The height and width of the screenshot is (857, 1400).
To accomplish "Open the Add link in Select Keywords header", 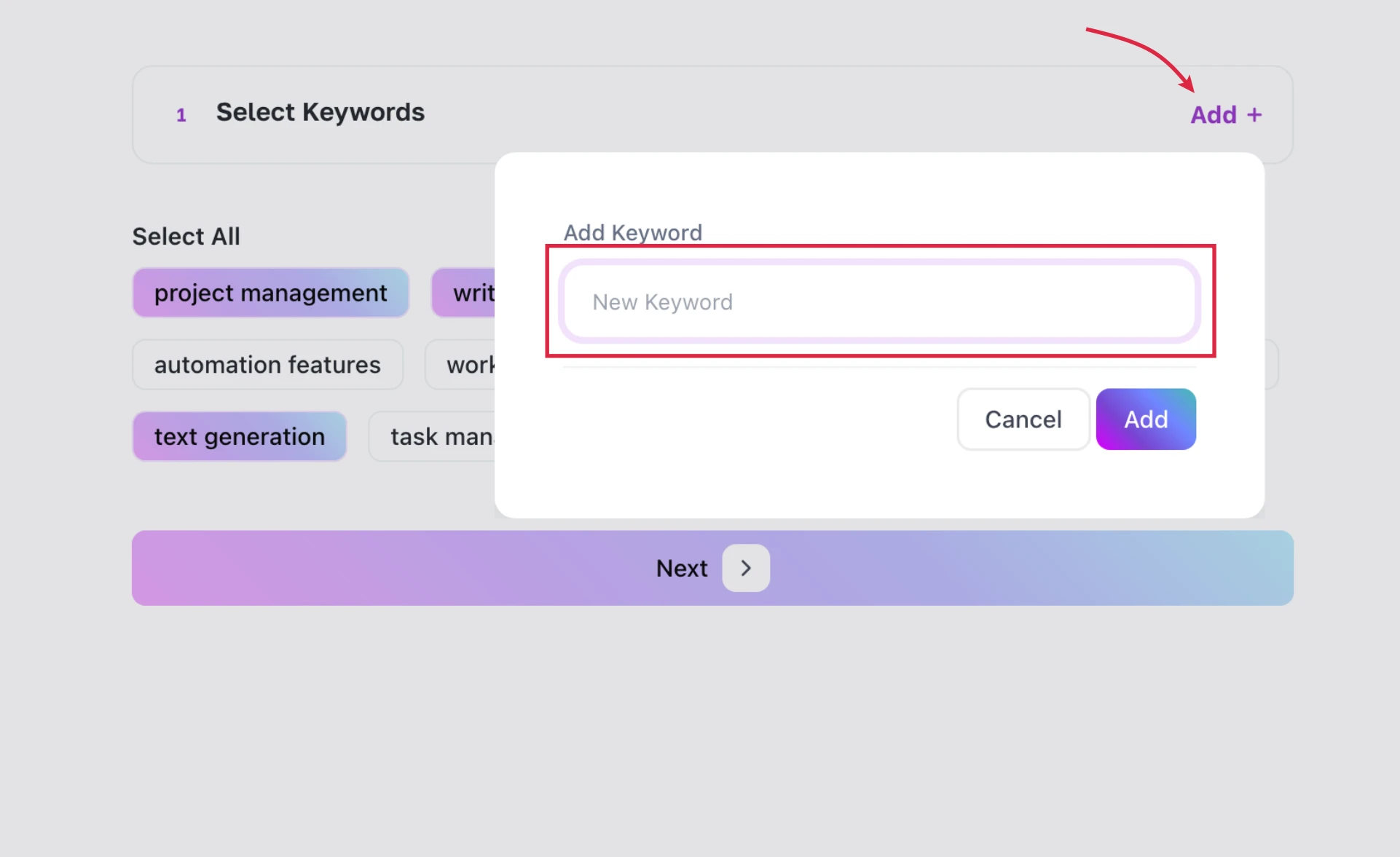I will point(1214,115).
